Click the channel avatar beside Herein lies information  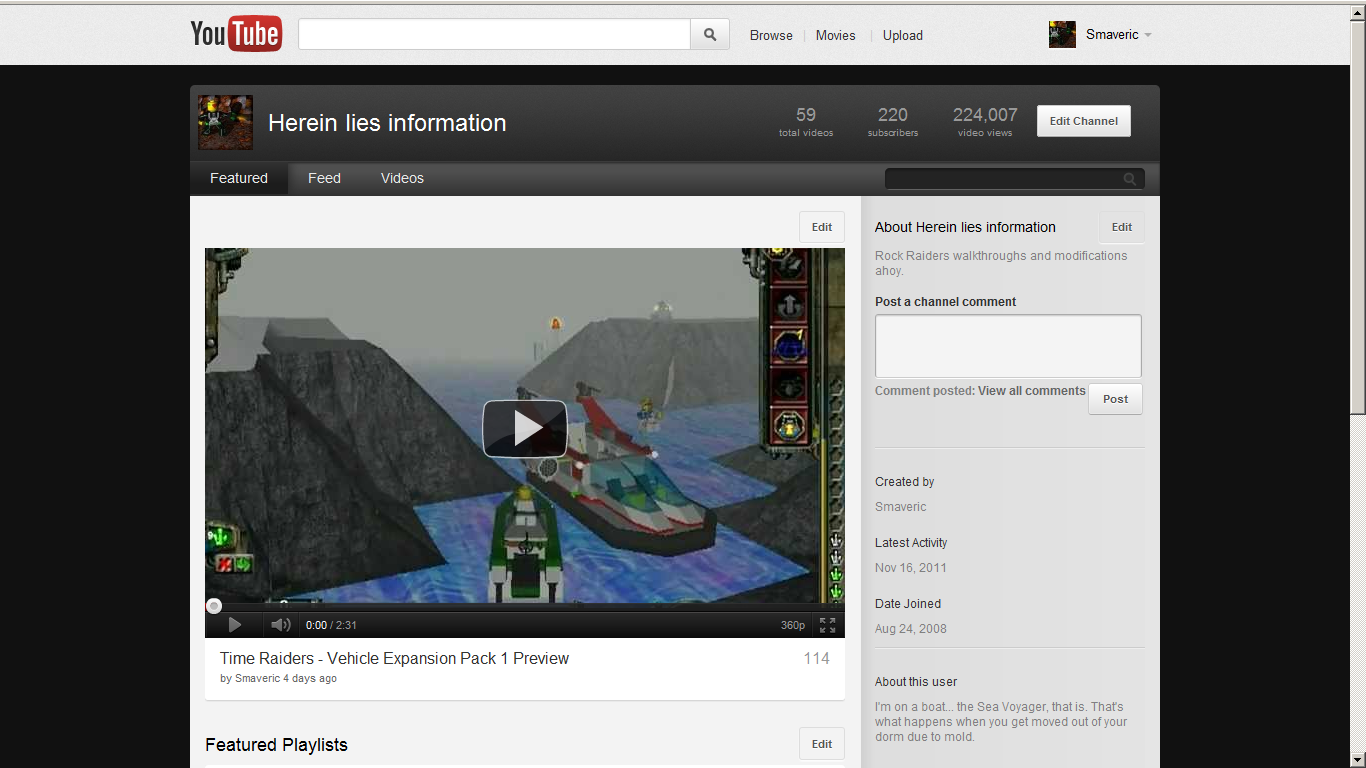(226, 123)
